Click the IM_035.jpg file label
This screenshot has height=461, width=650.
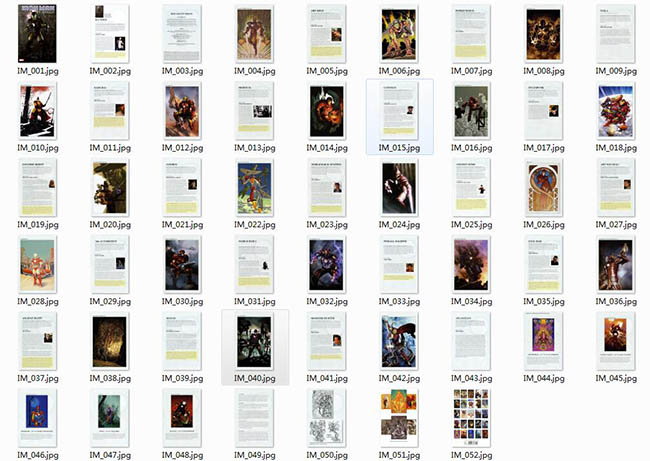[x=544, y=302]
